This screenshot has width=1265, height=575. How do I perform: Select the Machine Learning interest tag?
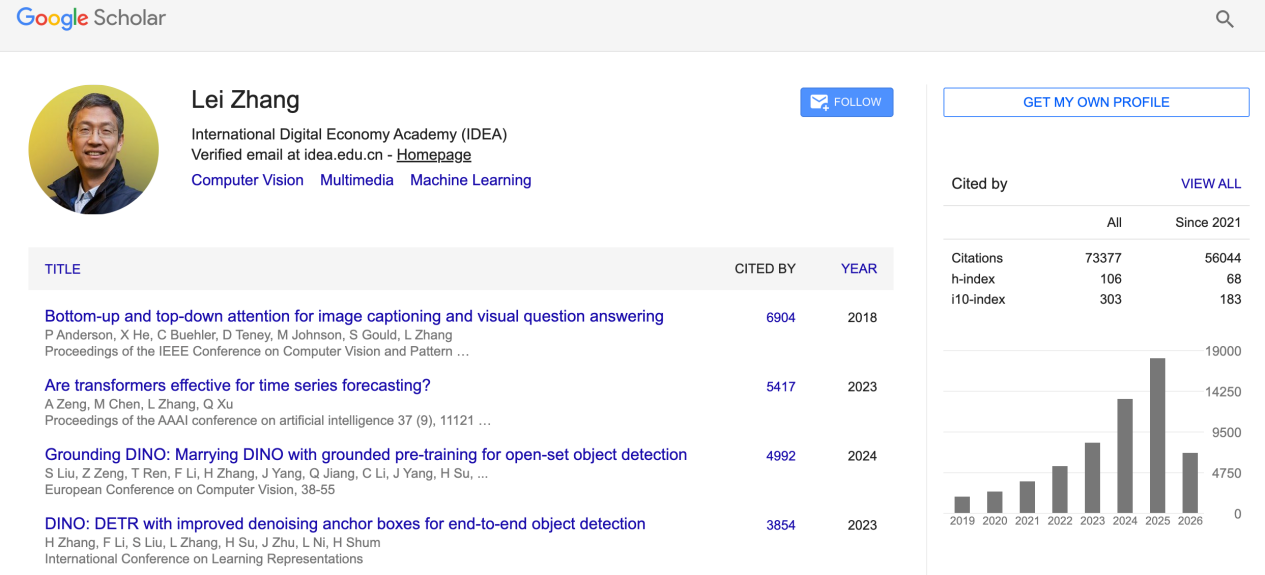tap(470, 180)
